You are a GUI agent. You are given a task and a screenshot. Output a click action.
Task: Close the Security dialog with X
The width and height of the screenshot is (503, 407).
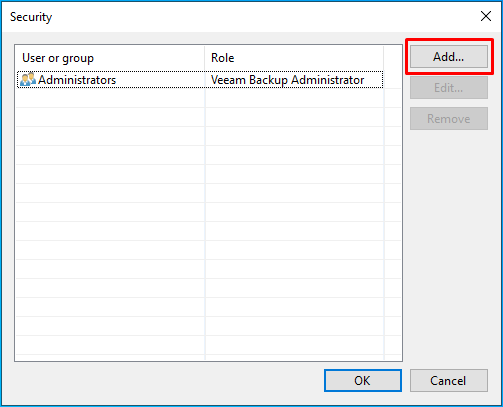pos(486,16)
